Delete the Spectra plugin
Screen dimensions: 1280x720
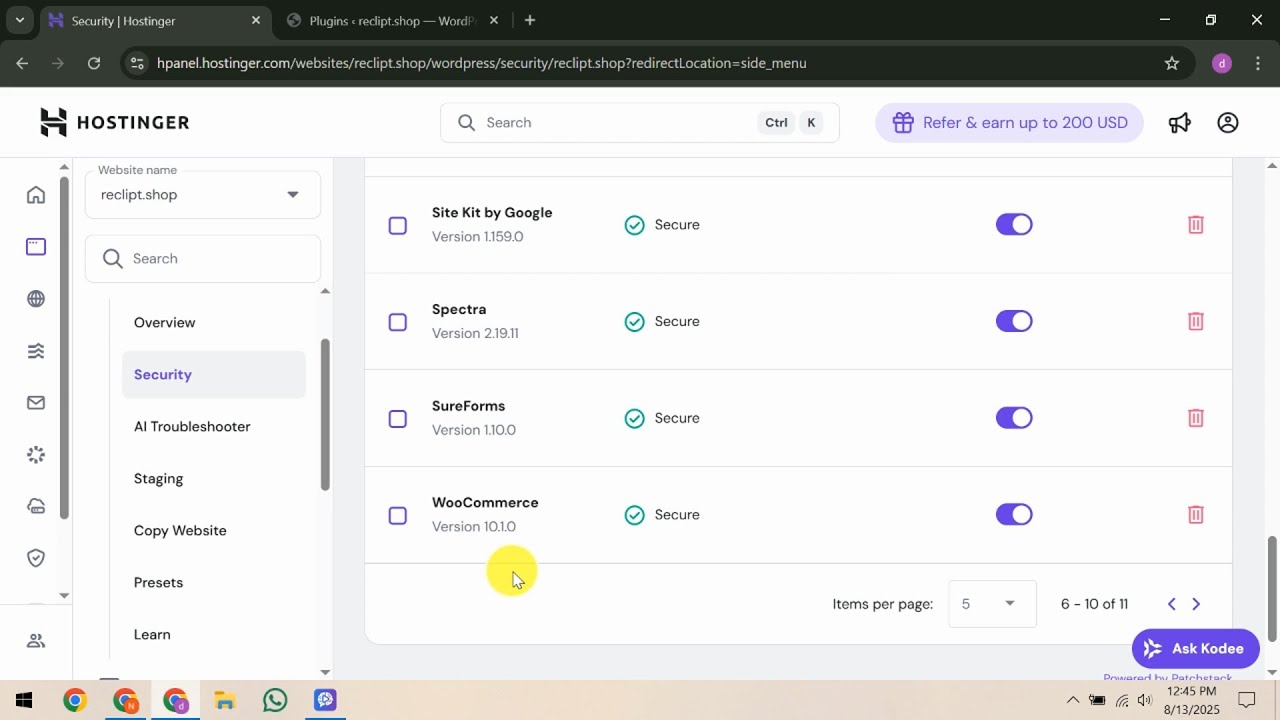(x=1195, y=321)
